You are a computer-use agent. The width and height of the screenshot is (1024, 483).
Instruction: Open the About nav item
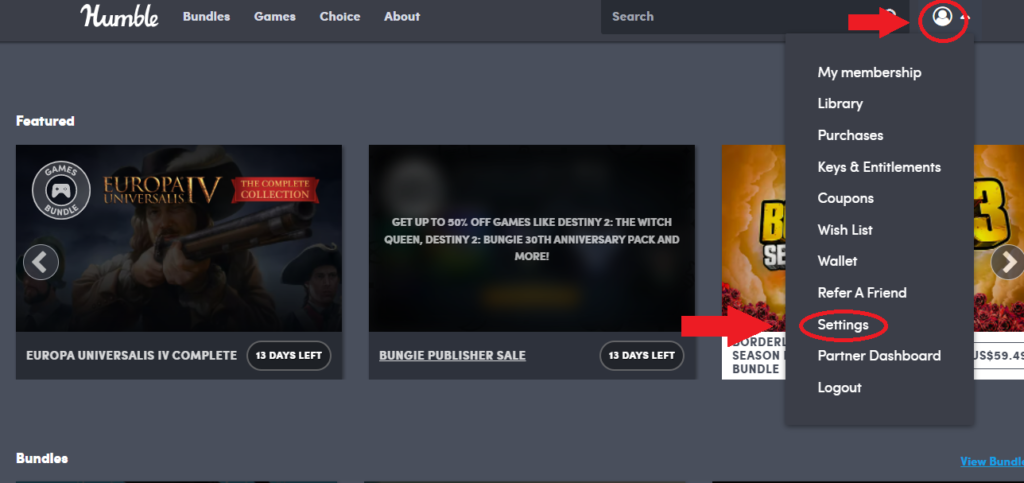pyautogui.click(x=402, y=16)
